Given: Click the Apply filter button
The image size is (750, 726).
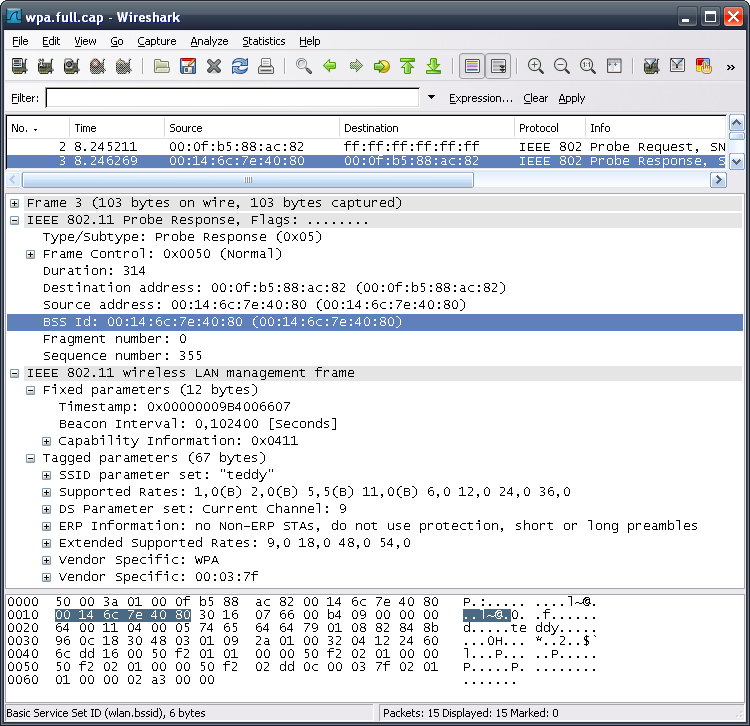Looking at the screenshot, I should click(x=572, y=98).
